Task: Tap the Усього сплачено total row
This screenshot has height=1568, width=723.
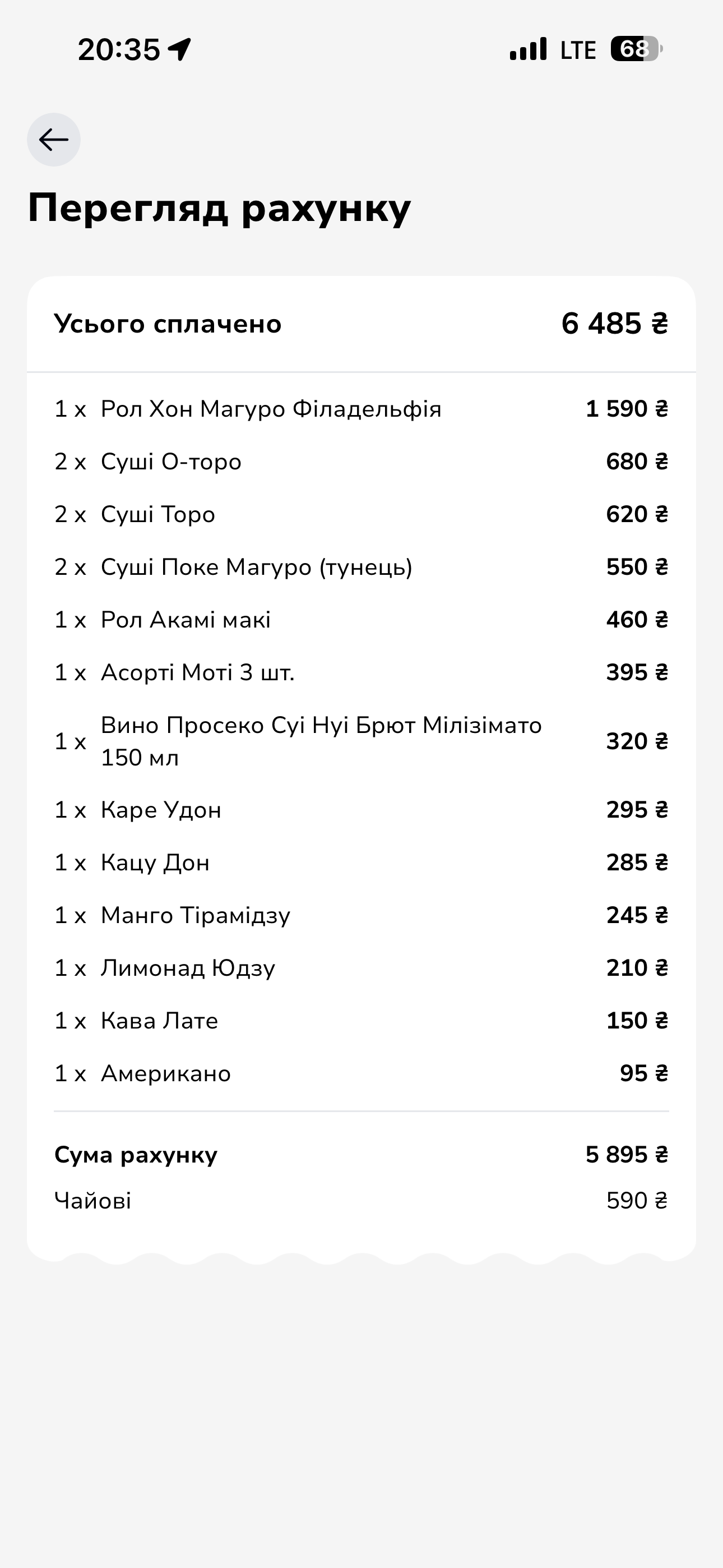Action: (361, 324)
